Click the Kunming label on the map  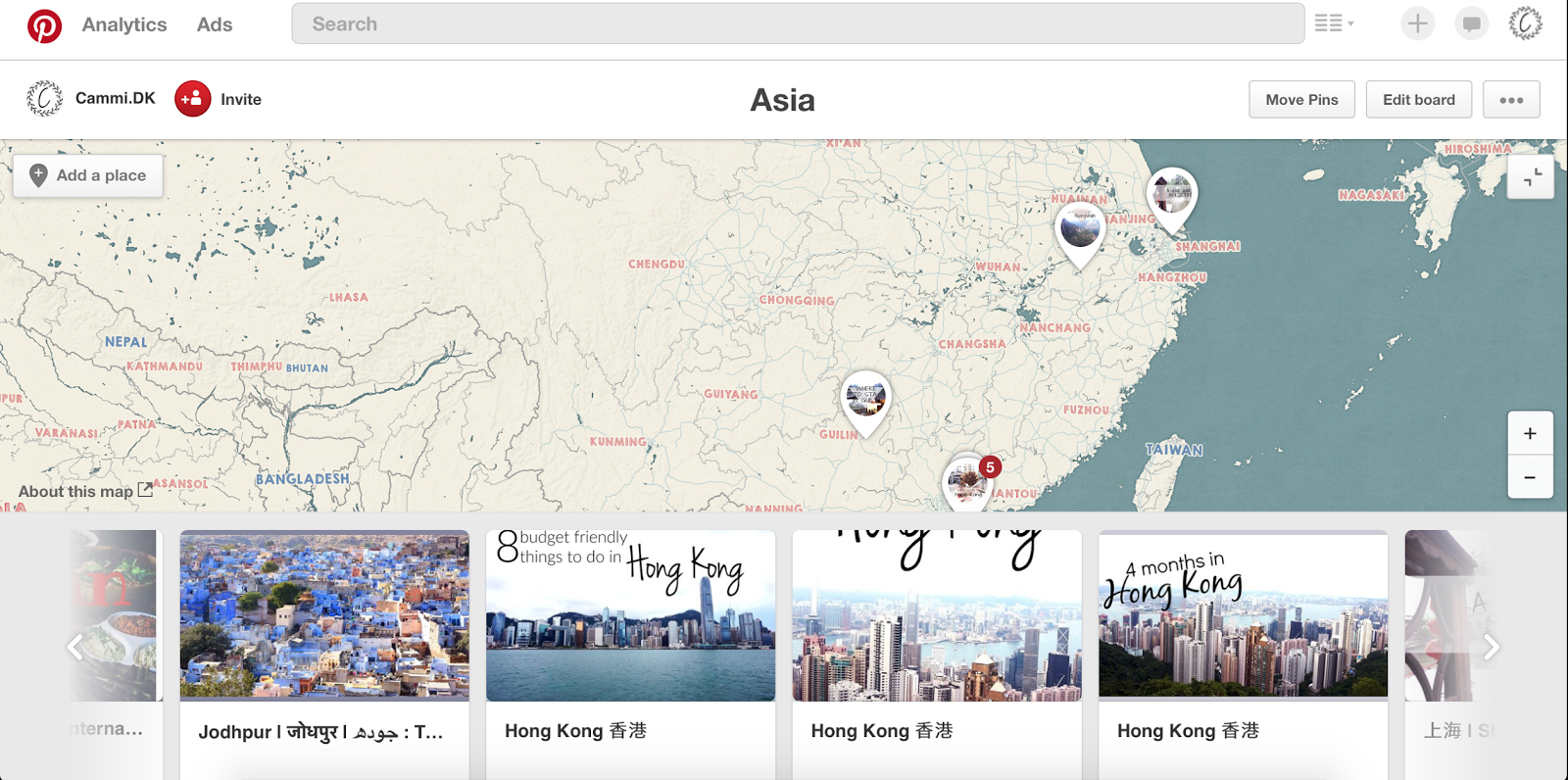click(x=617, y=442)
